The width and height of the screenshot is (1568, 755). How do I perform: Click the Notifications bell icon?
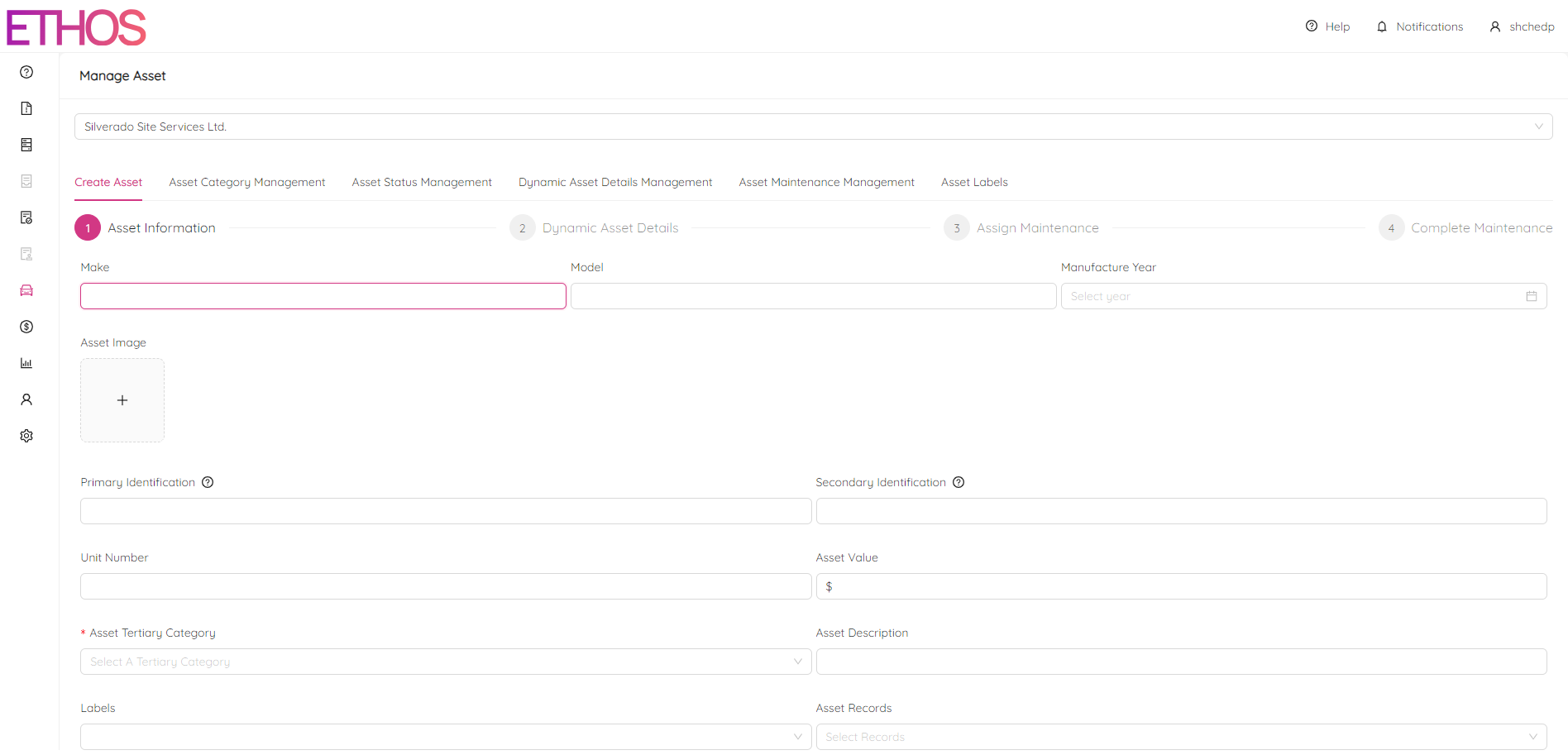pos(1381,26)
